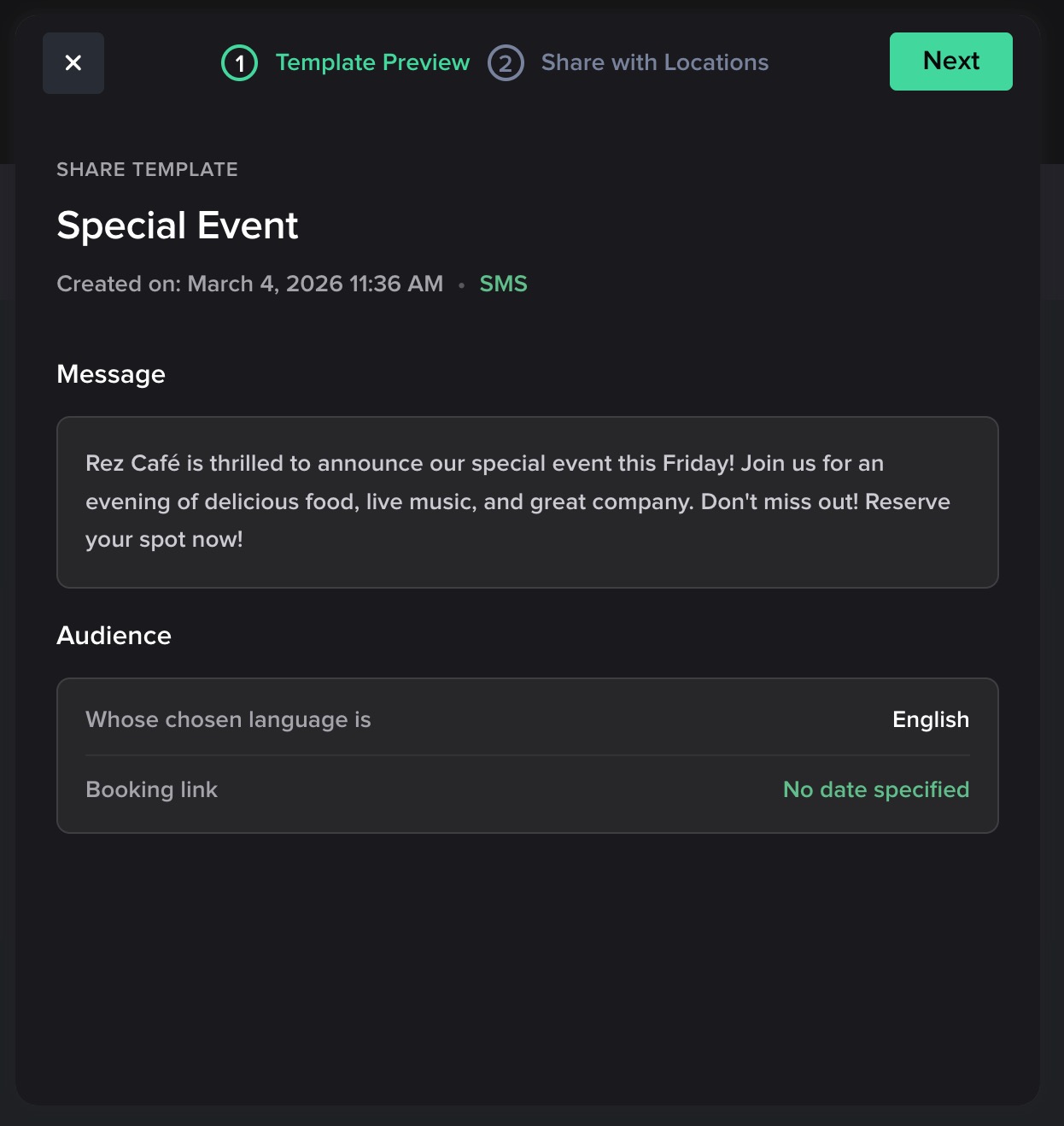The image size is (1064, 1126).
Task: Click the step 2 circle icon
Action: [x=506, y=63]
